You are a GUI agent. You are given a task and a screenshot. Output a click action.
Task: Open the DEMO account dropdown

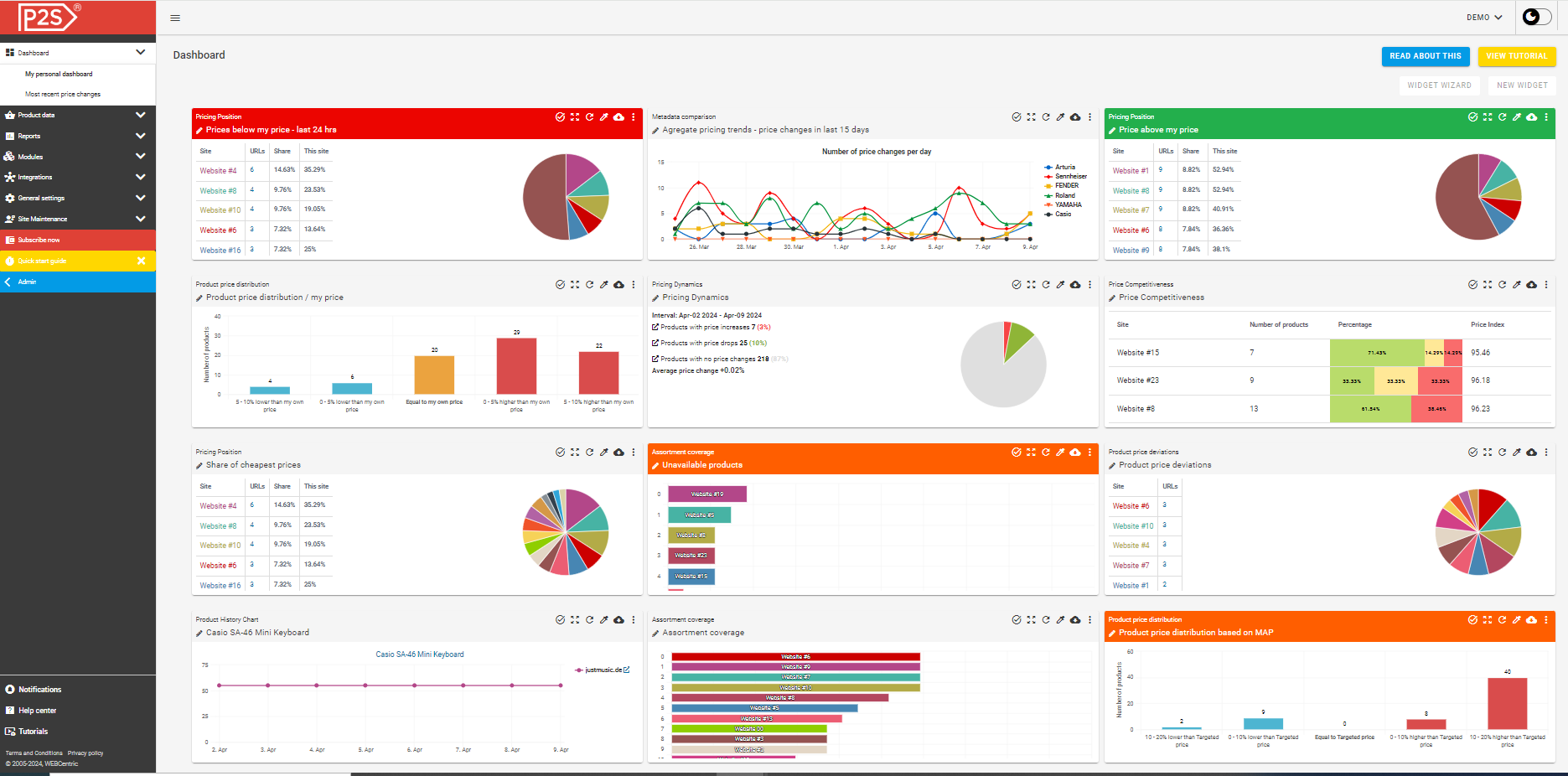[x=1484, y=18]
